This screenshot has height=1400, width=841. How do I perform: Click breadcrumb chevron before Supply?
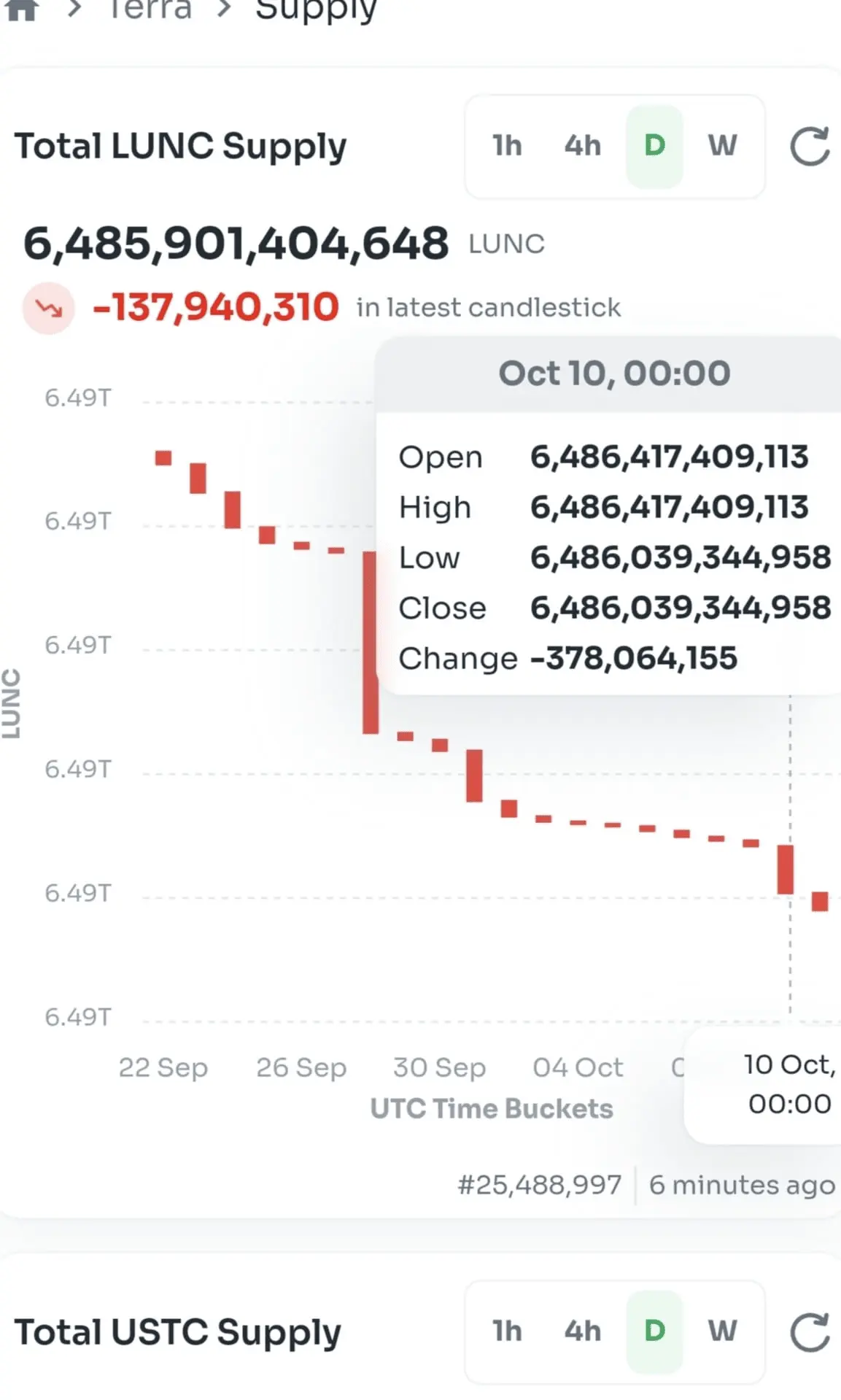(x=224, y=9)
